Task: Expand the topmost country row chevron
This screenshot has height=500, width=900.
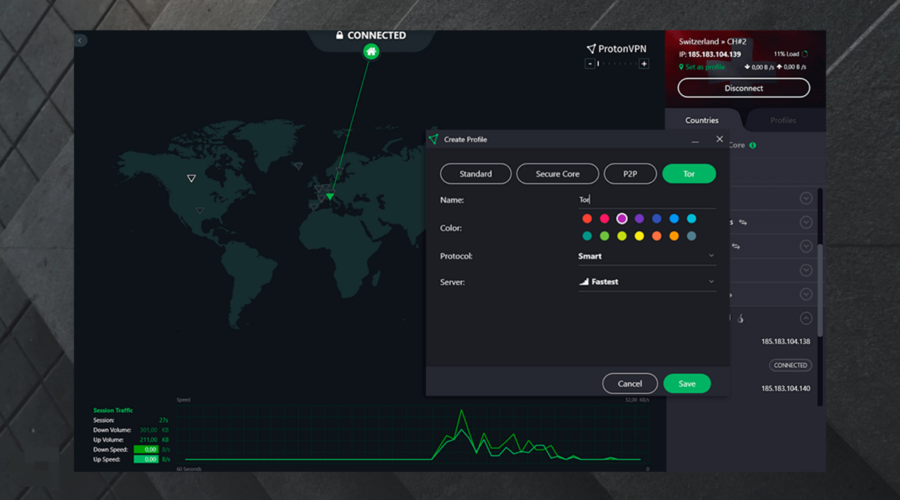Action: point(806,198)
